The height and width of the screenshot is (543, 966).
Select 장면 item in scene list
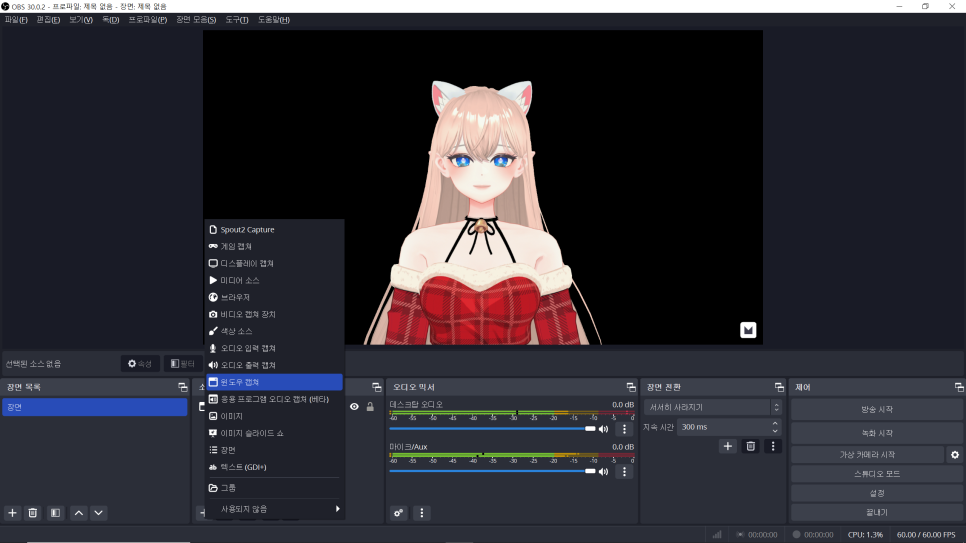coord(95,407)
